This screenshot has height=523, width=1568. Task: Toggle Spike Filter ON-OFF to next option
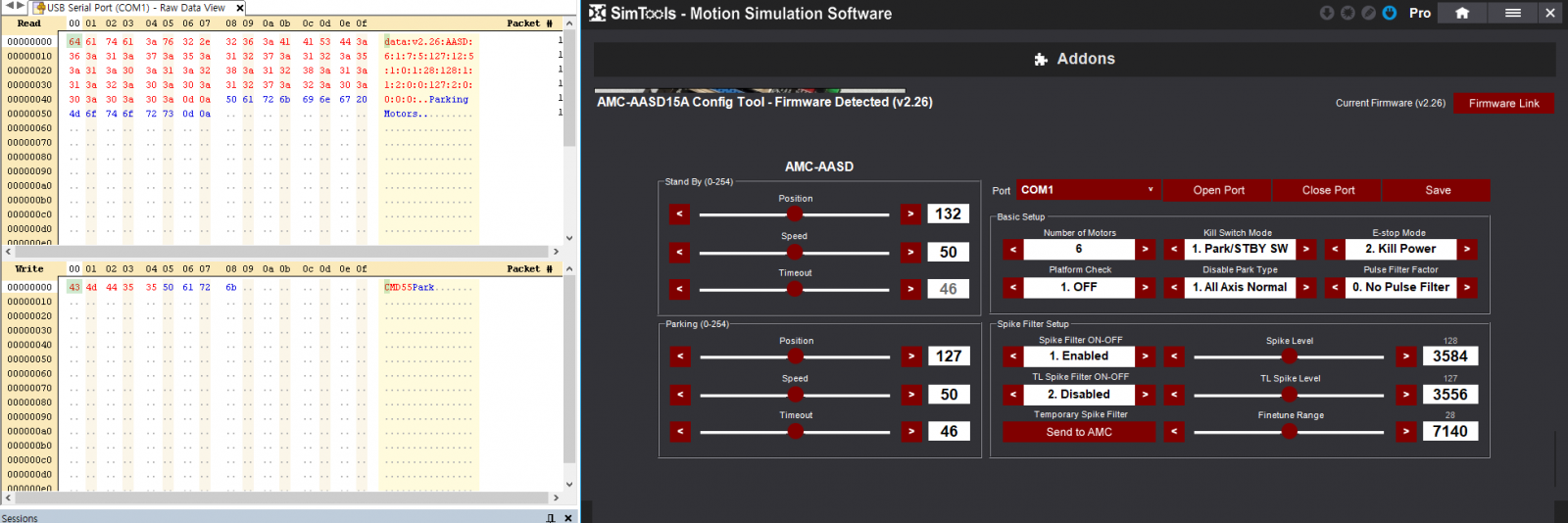pos(1145,357)
